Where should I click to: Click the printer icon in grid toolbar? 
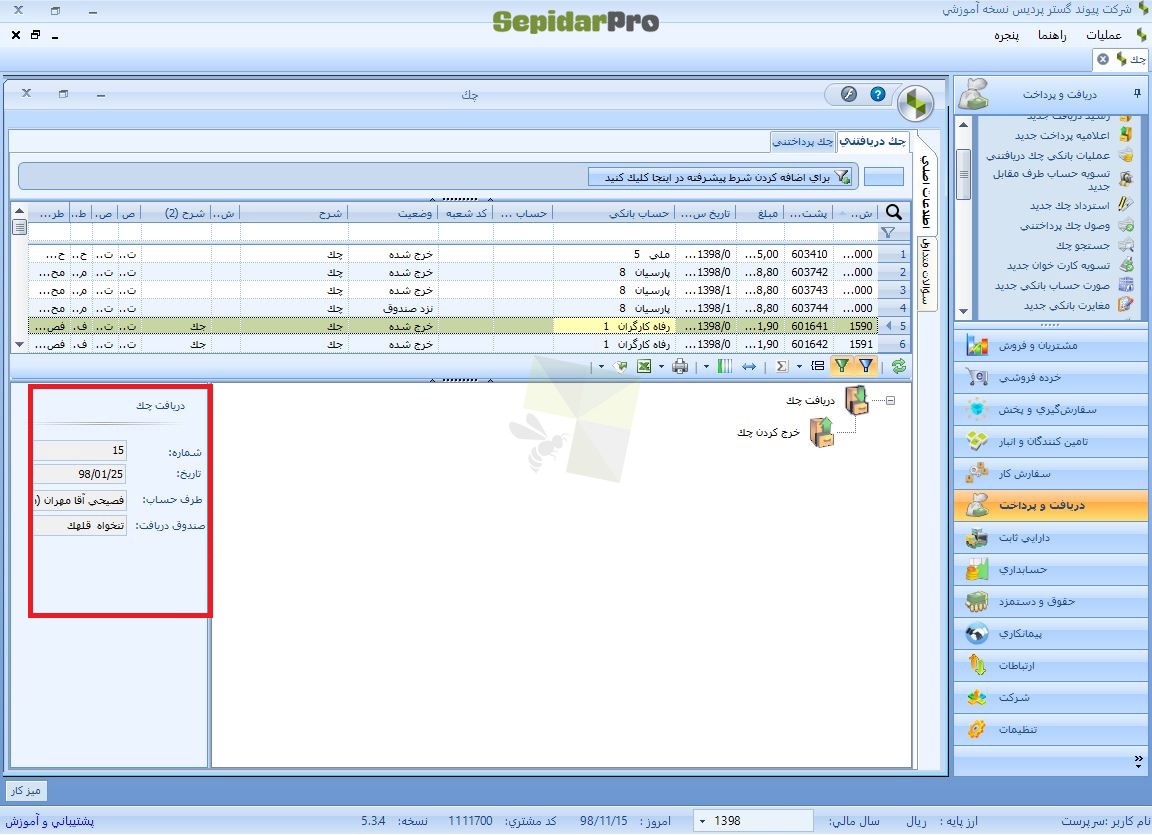tap(680, 366)
